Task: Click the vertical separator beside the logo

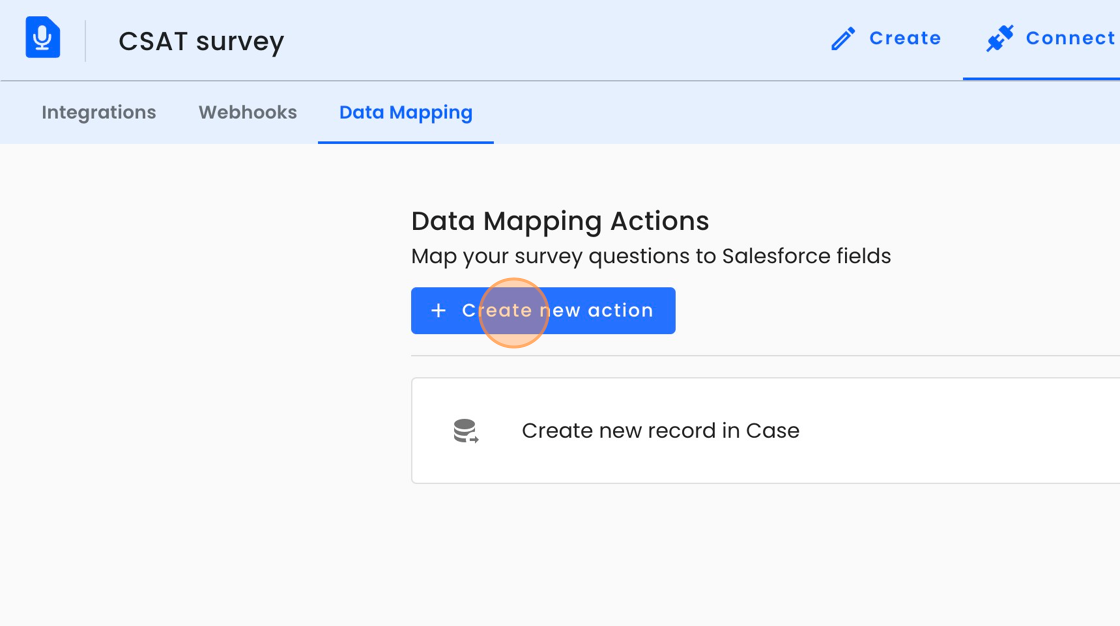Action: [85, 41]
